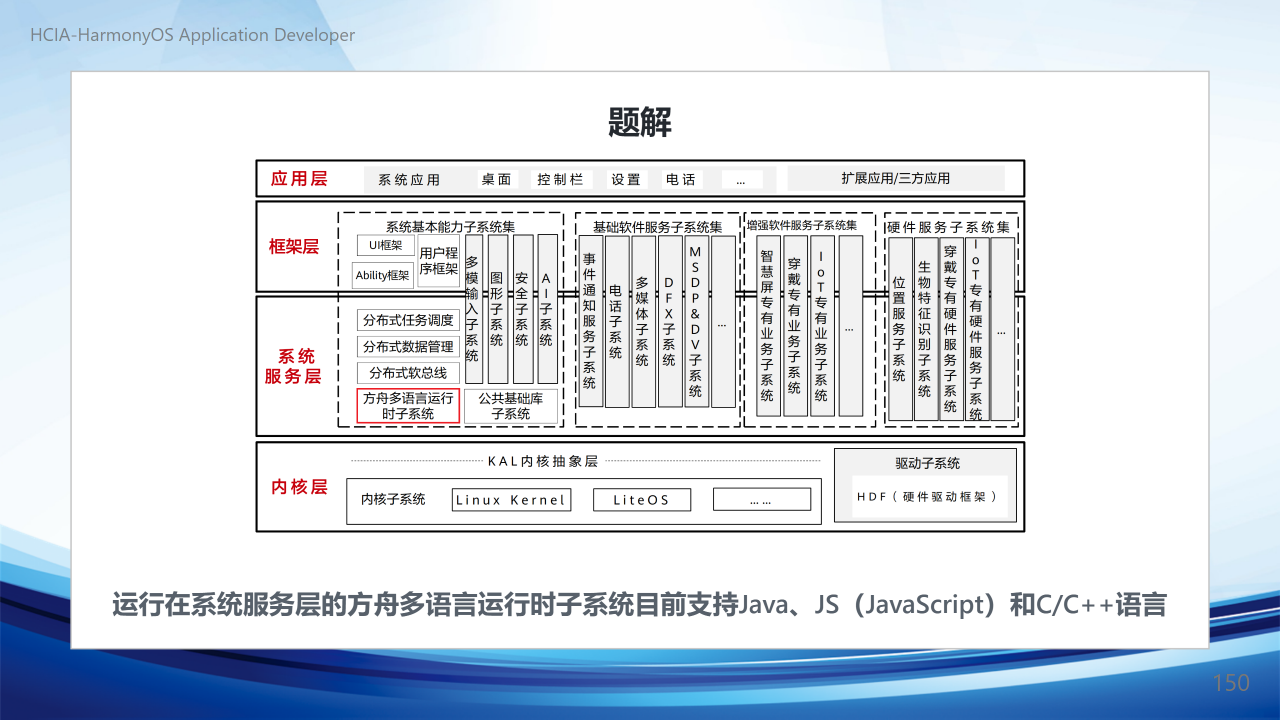Select the UI框架 box
This screenshot has height=720, width=1280.
(x=386, y=245)
